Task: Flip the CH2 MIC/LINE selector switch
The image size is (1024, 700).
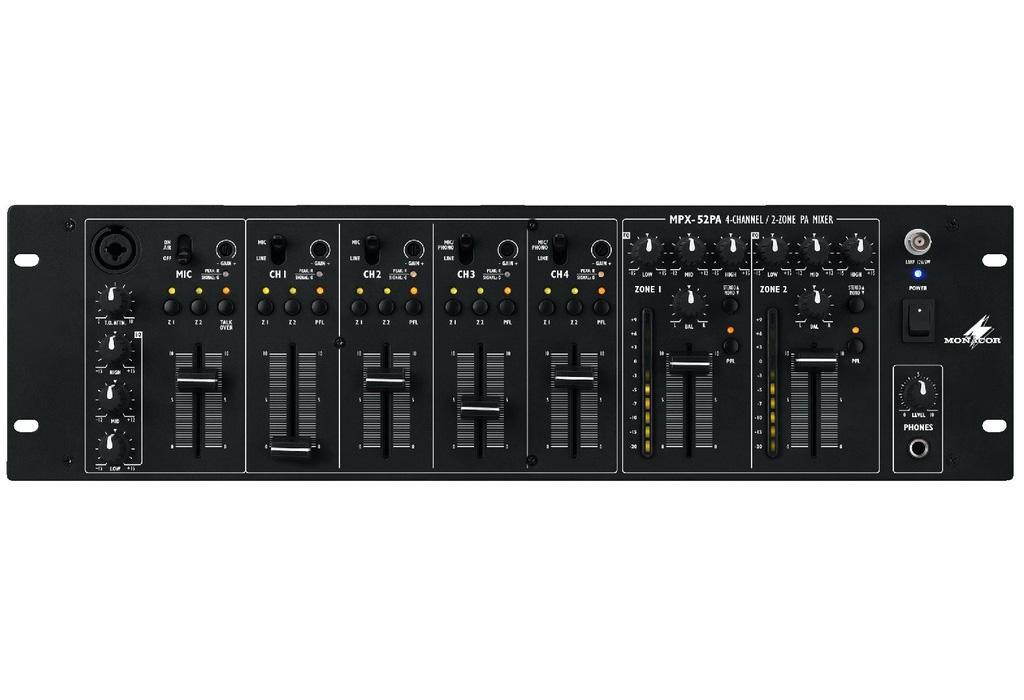Action: click(371, 247)
